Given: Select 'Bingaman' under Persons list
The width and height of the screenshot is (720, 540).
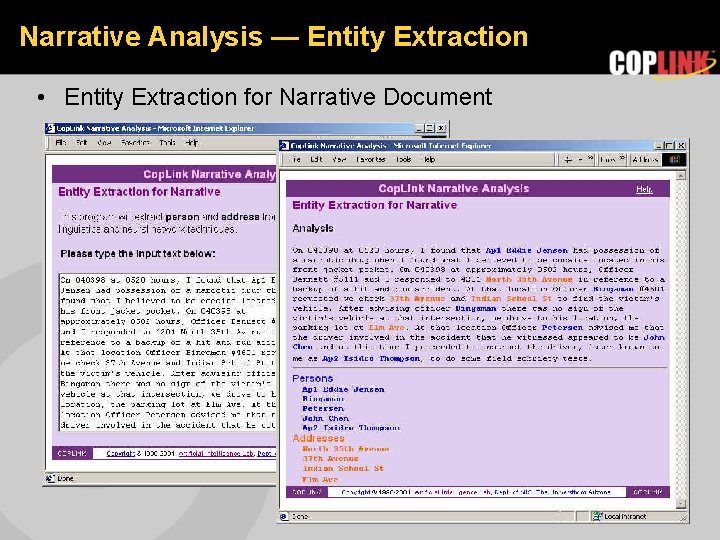Looking at the screenshot, I should (323, 399).
